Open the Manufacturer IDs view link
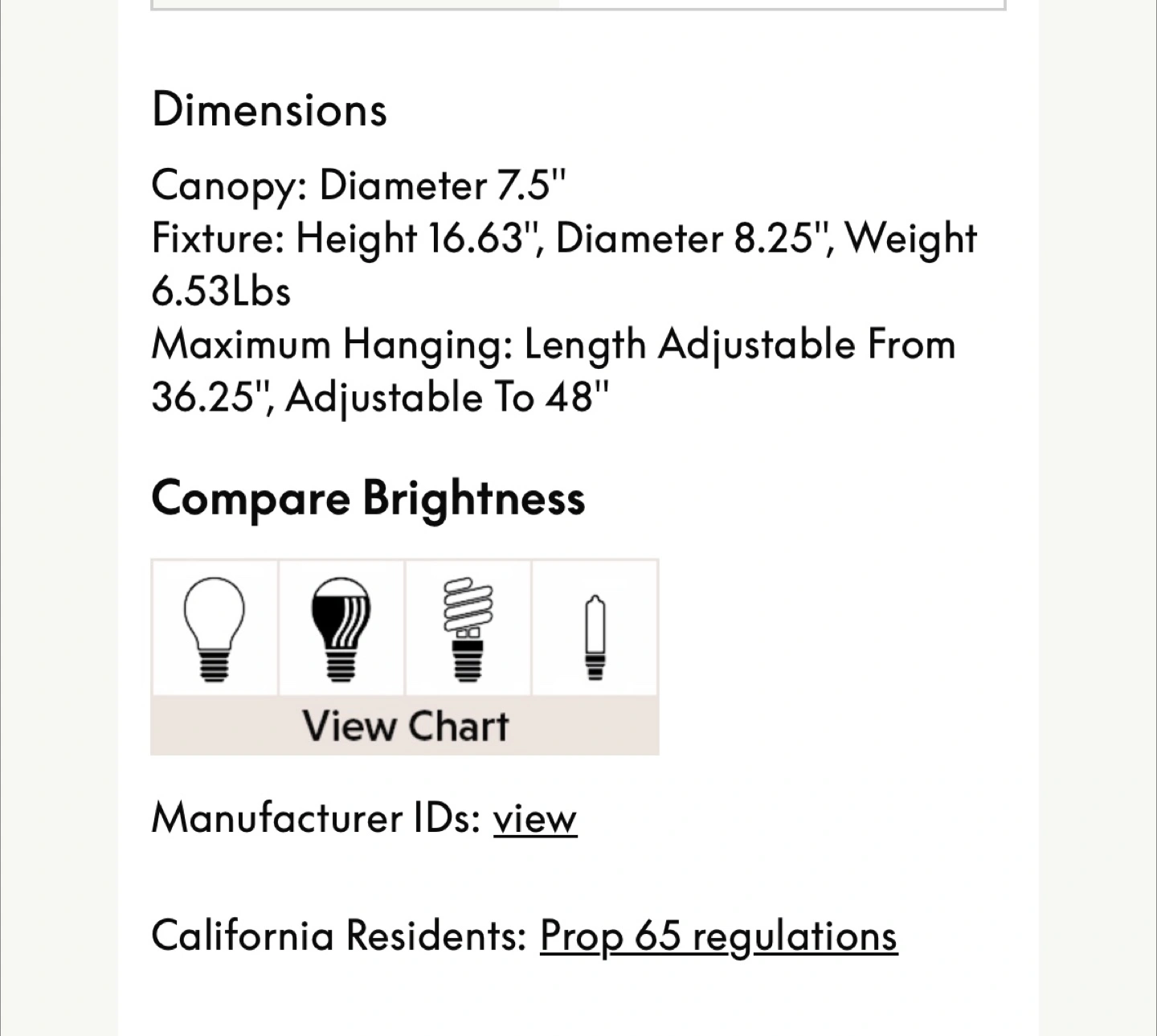The height and width of the screenshot is (1036, 1157). click(535, 819)
